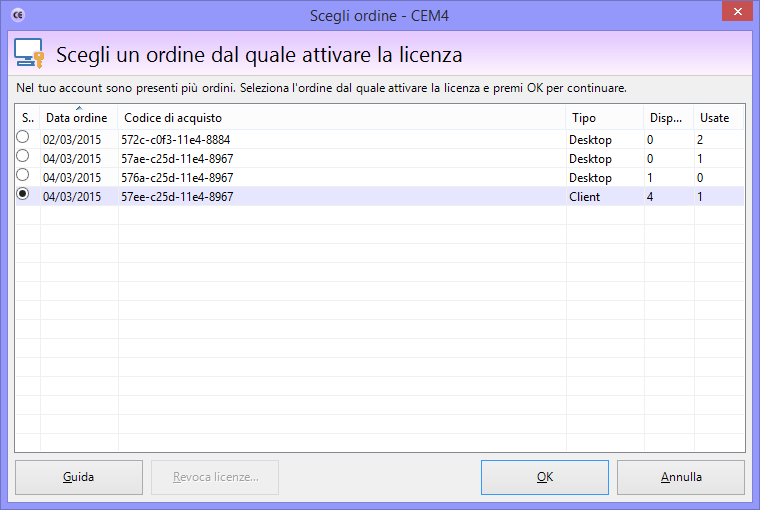Viewport: 760px width, 510px height.
Task: Click the computer with key license icon
Action: click(29, 53)
